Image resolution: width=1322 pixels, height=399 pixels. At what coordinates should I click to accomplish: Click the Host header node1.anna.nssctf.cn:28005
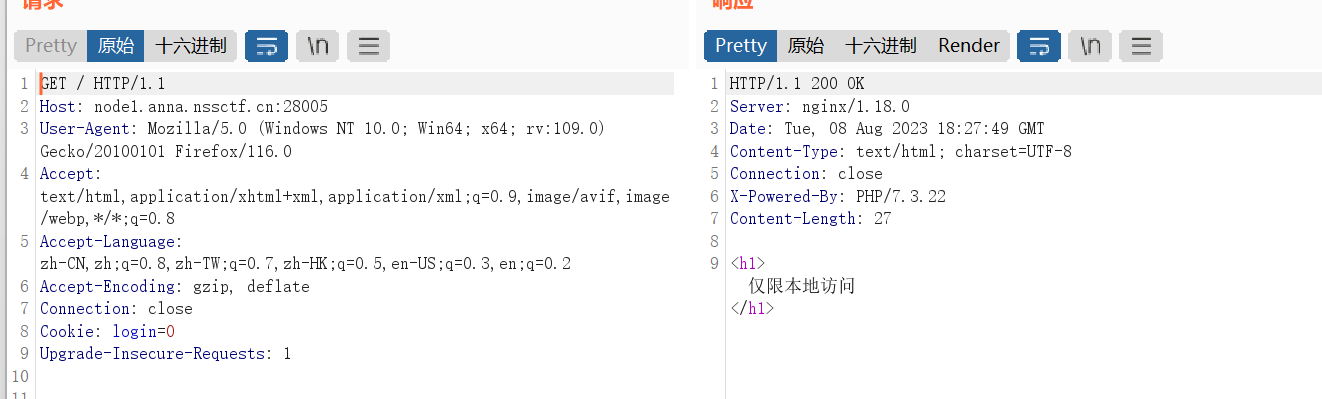184,106
